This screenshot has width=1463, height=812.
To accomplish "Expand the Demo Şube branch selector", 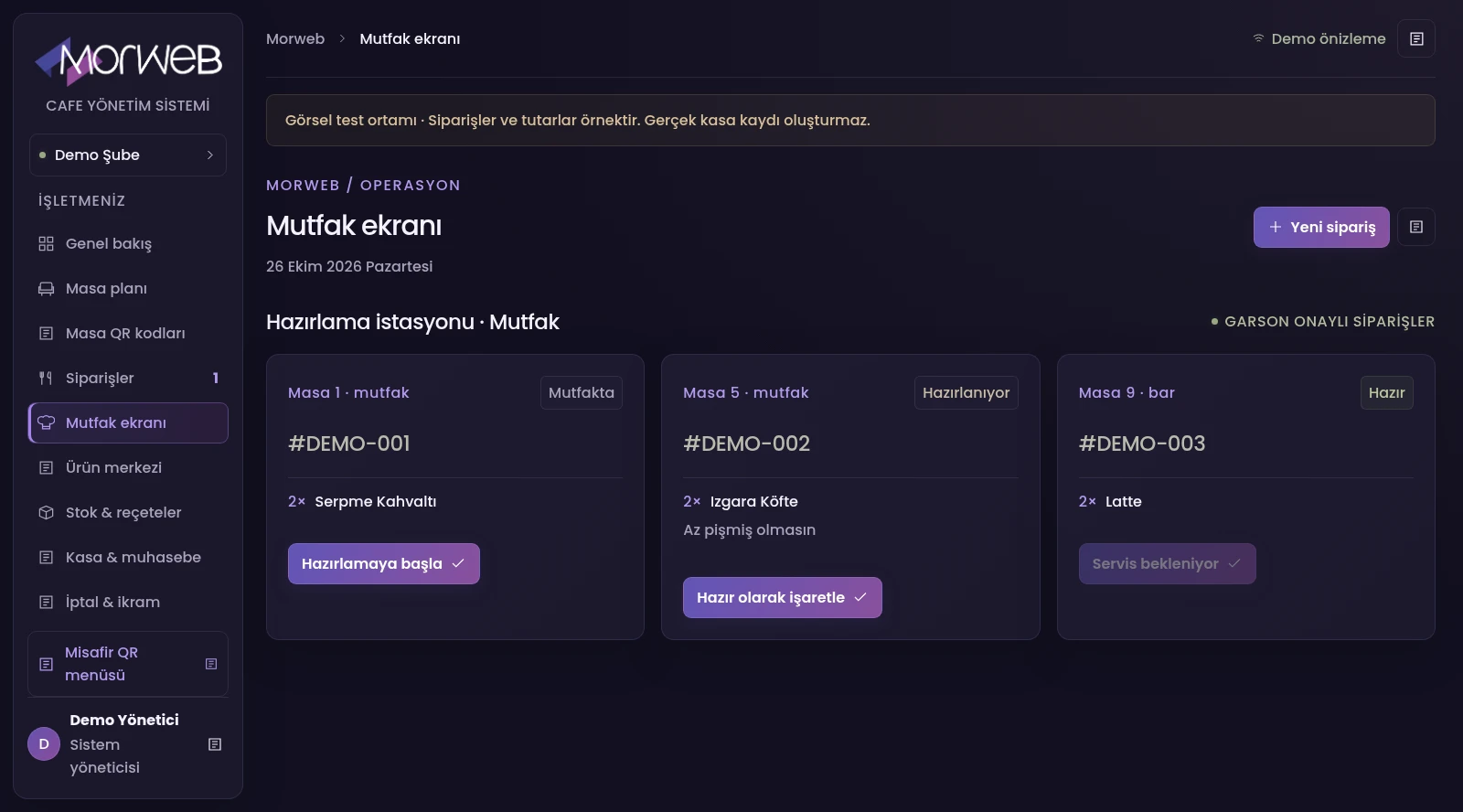I will 128,155.
